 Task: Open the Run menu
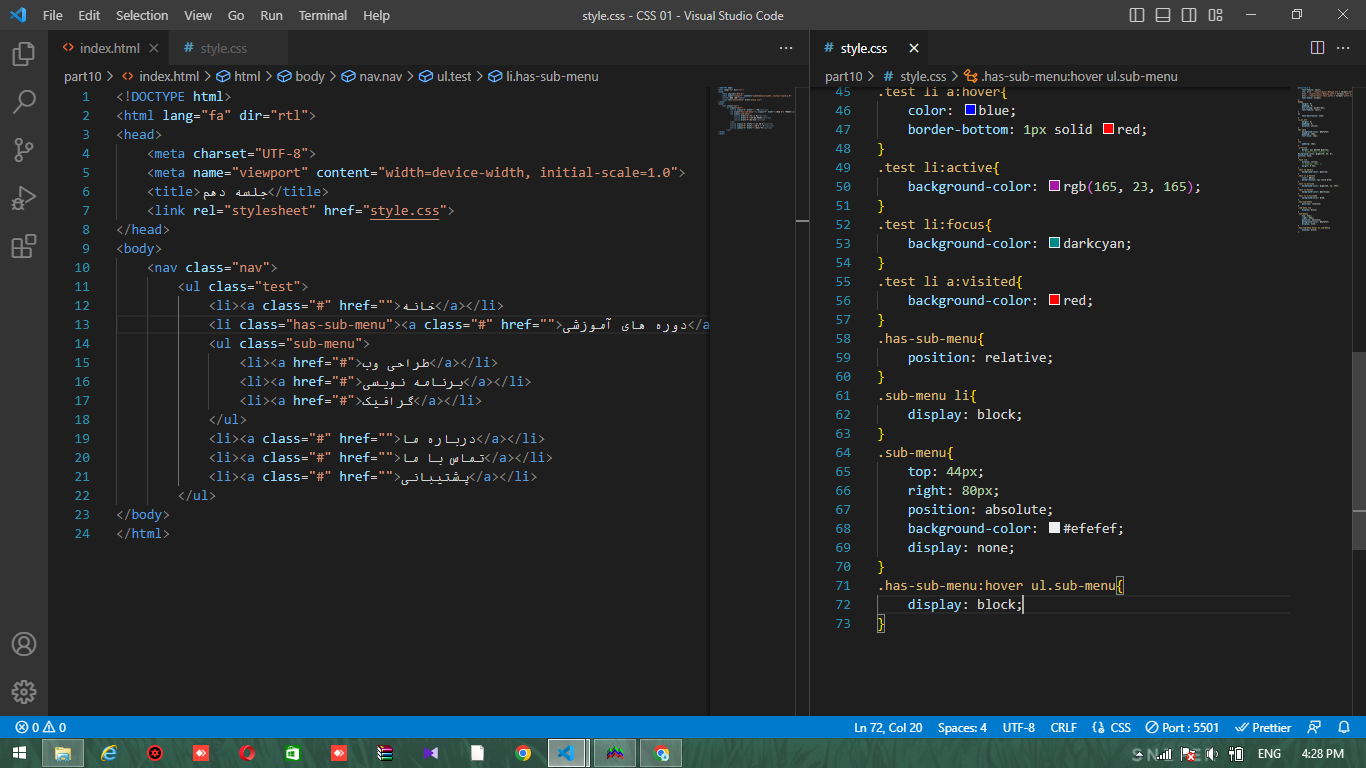coord(271,15)
